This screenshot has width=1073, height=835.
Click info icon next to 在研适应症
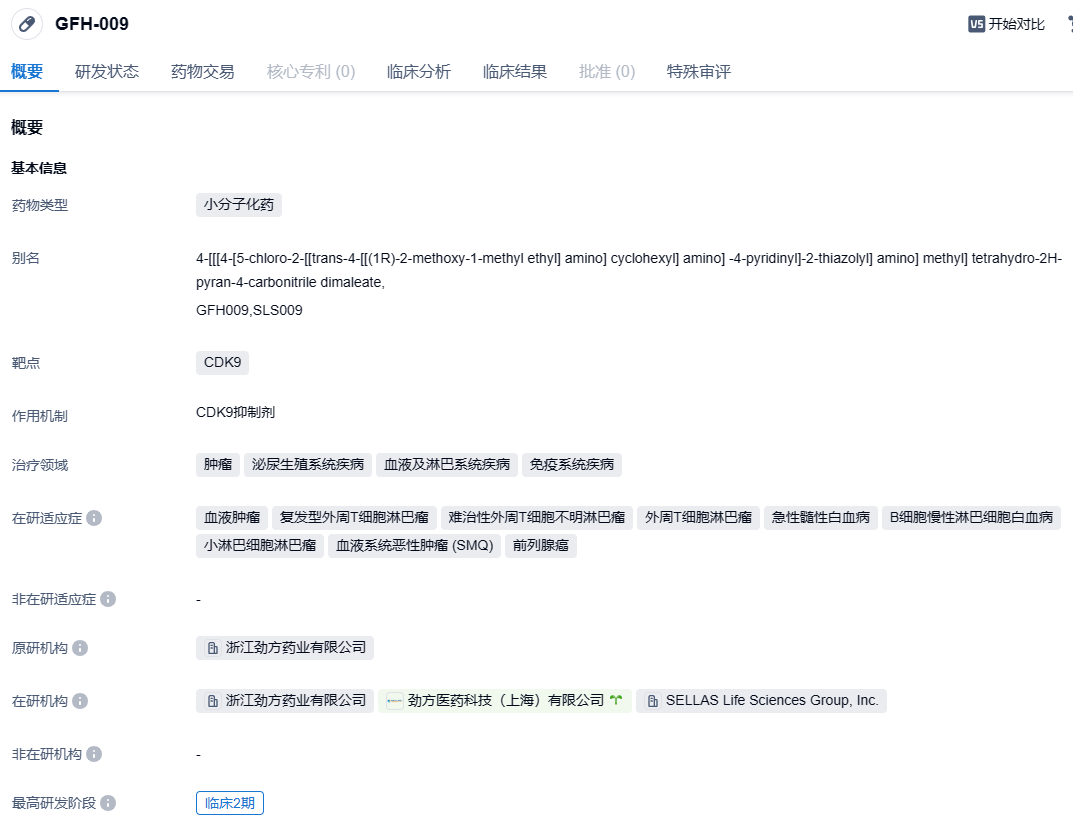[94, 518]
